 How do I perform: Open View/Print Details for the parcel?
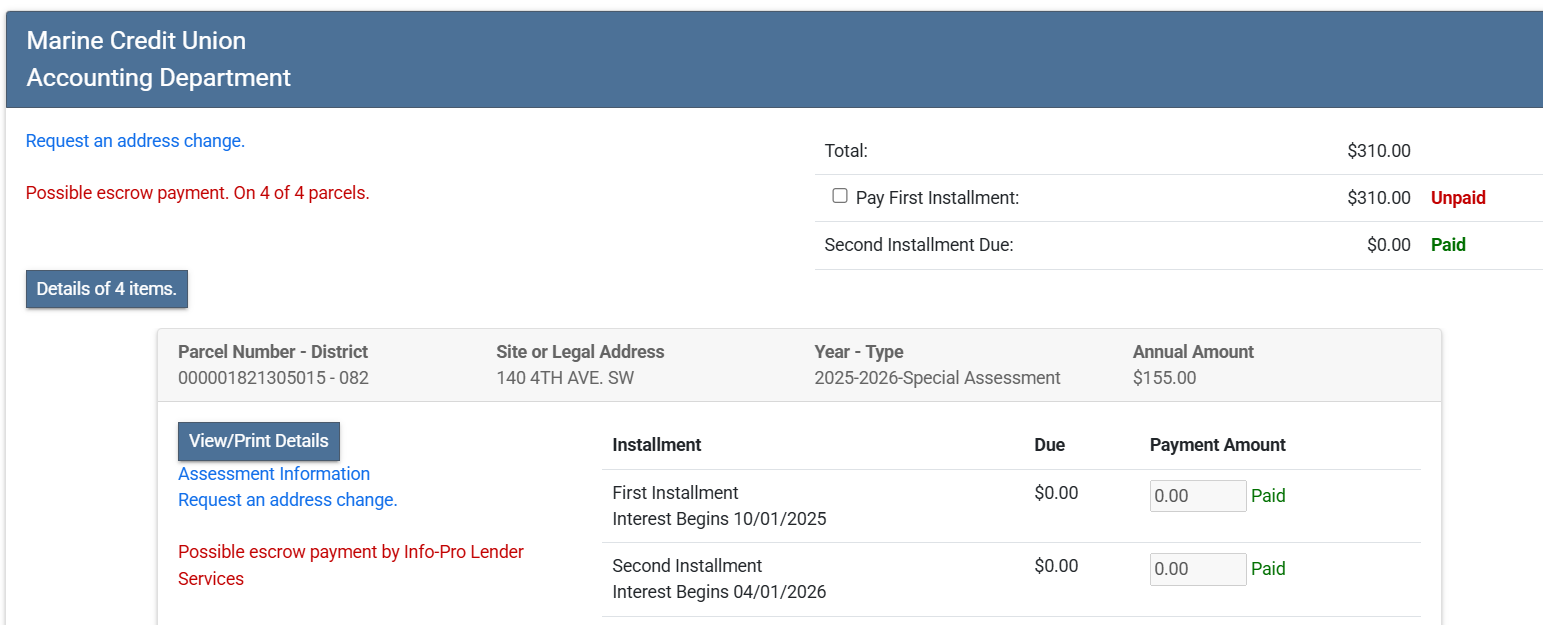pyautogui.click(x=259, y=441)
